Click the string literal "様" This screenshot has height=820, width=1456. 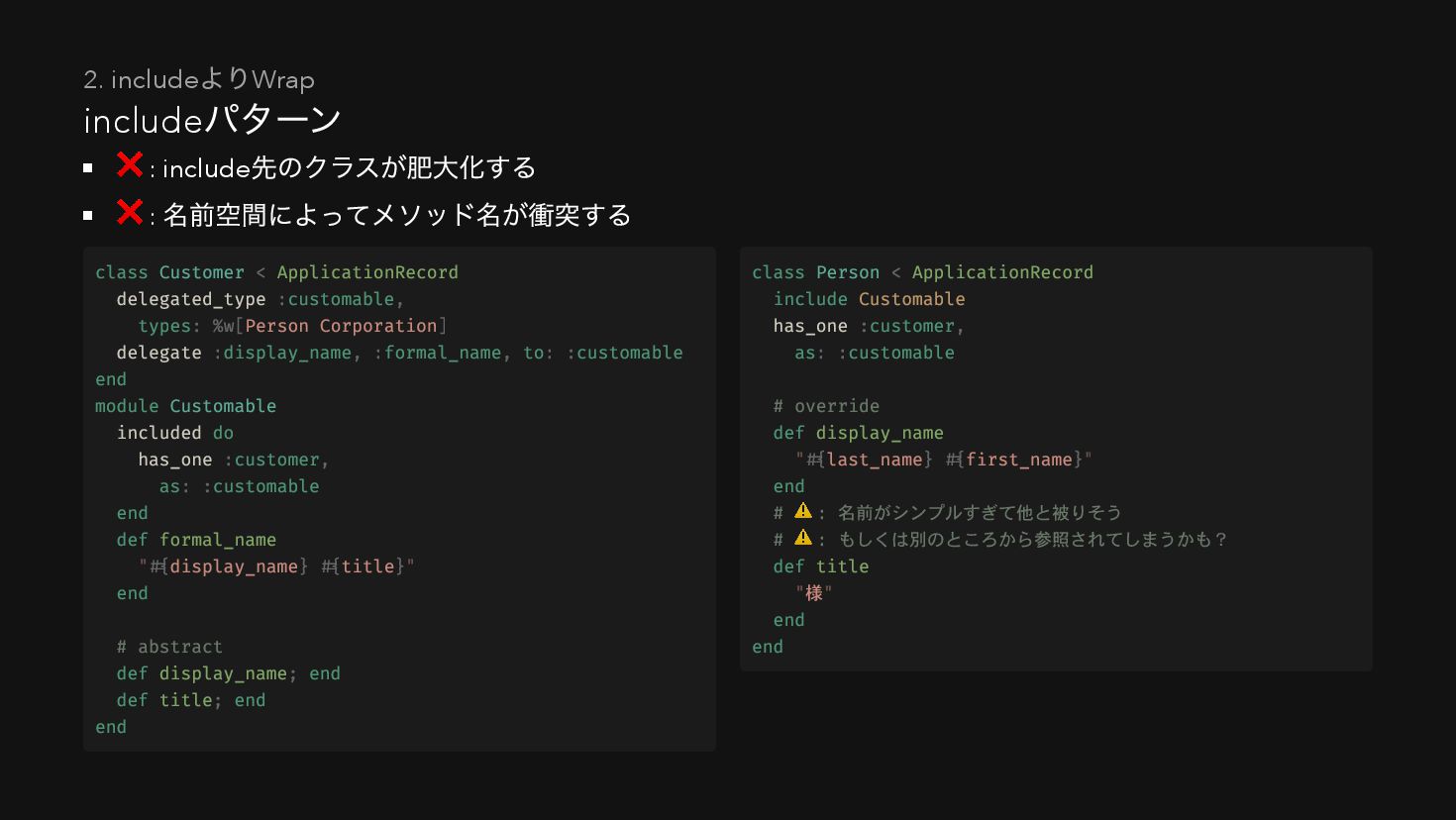pyautogui.click(x=813, y=593)
